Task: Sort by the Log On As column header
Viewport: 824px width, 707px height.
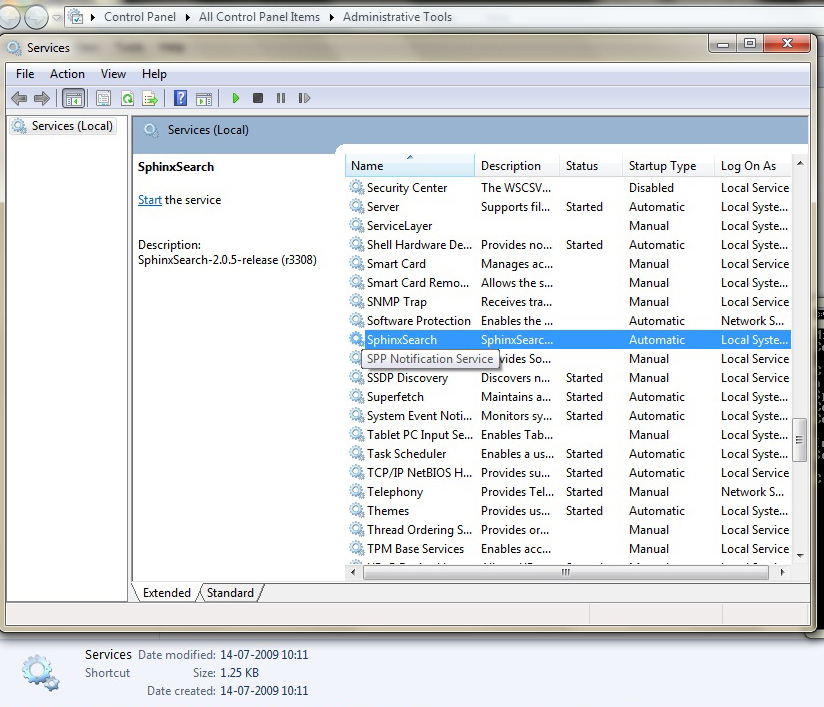Action: [x=753, y=166]
